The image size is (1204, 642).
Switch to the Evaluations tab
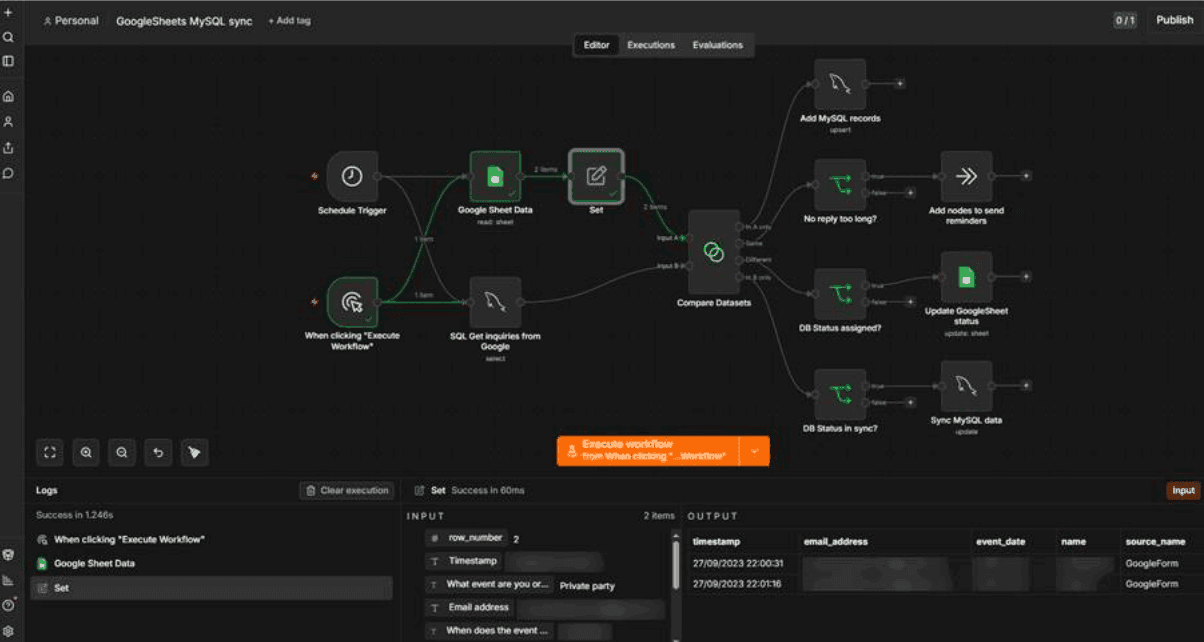(x=718, y=45)
